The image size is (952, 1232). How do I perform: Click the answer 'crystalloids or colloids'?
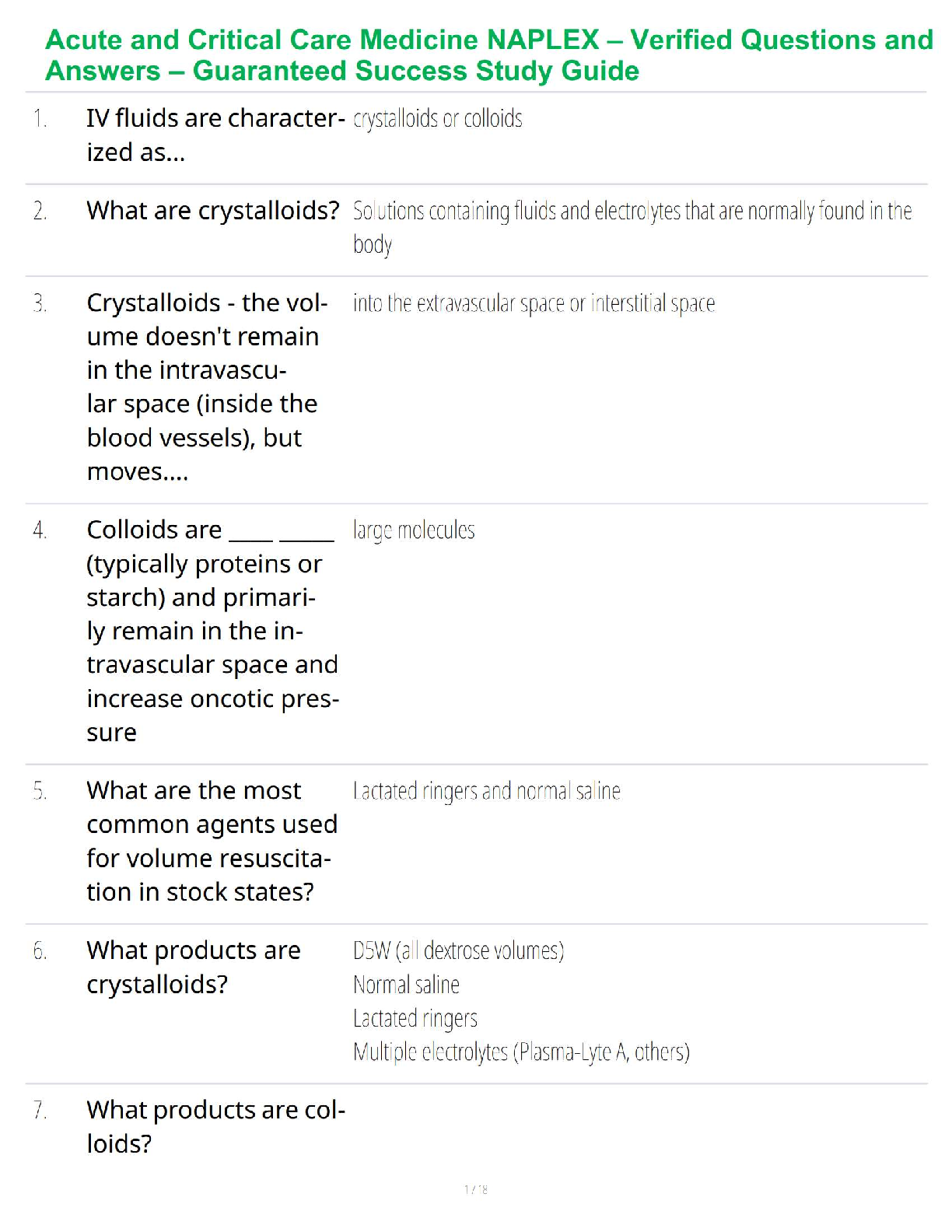pyautogui.click(x=437, y=118)
